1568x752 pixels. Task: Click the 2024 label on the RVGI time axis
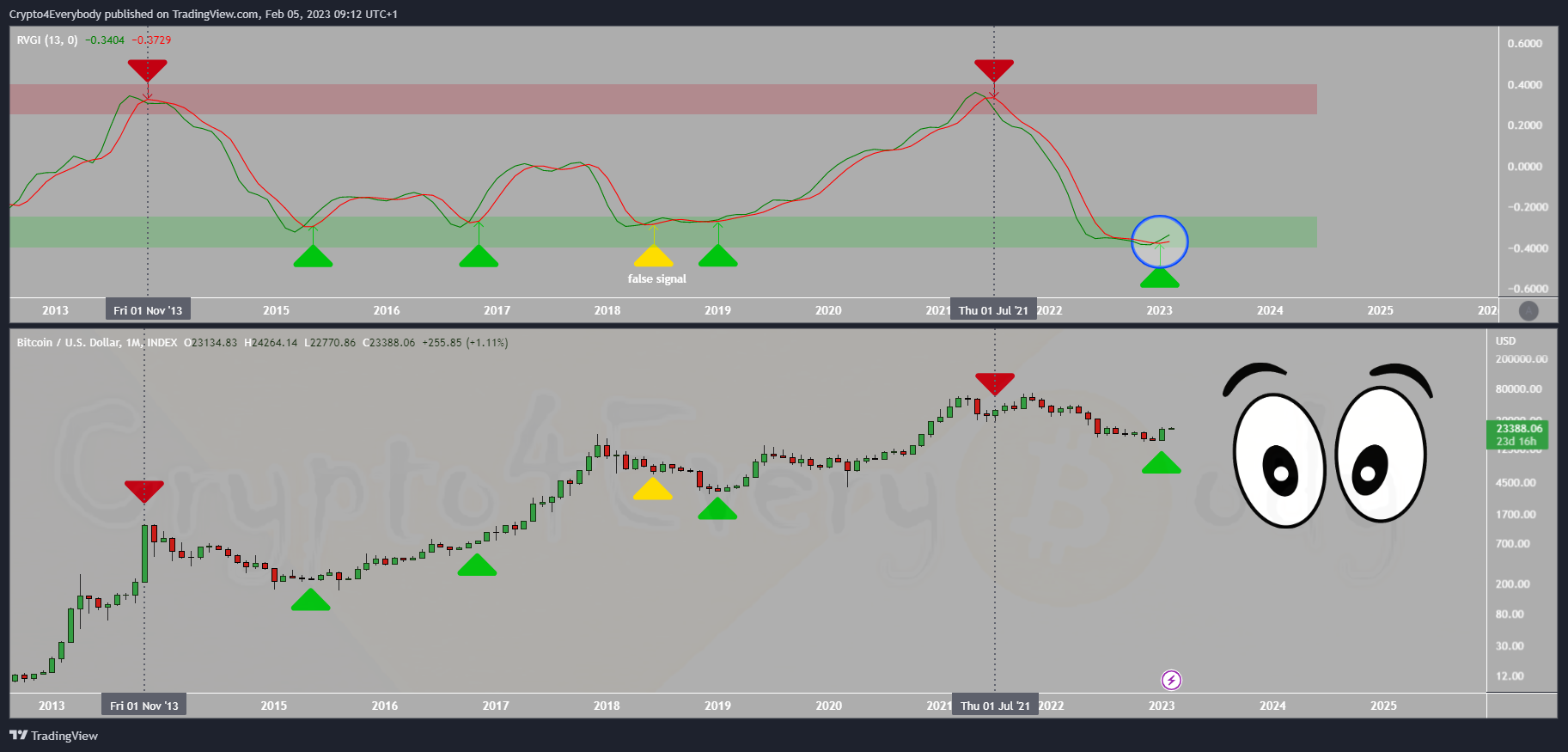point(1270,310)
